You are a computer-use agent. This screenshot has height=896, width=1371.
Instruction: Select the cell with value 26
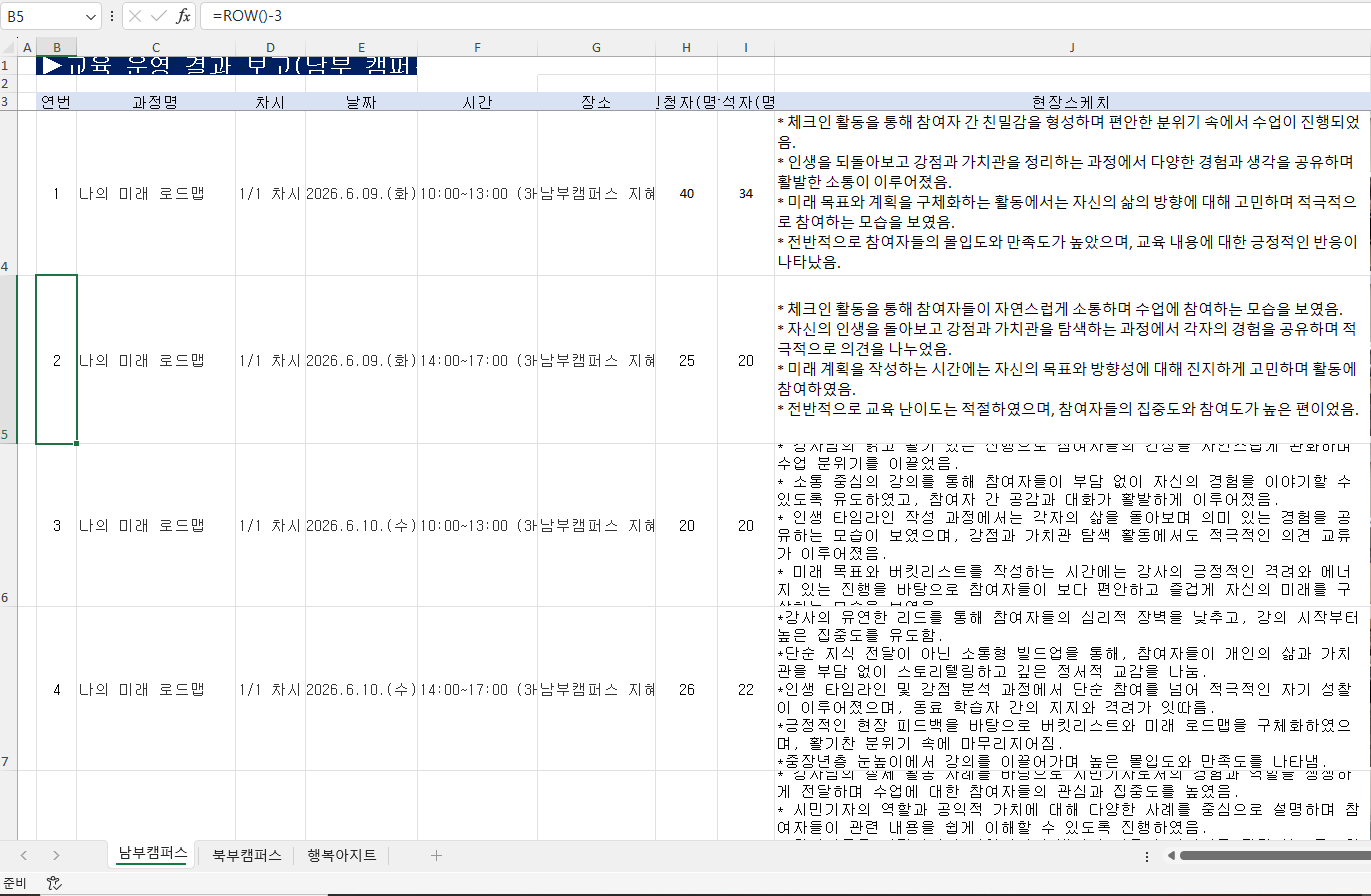686,689
